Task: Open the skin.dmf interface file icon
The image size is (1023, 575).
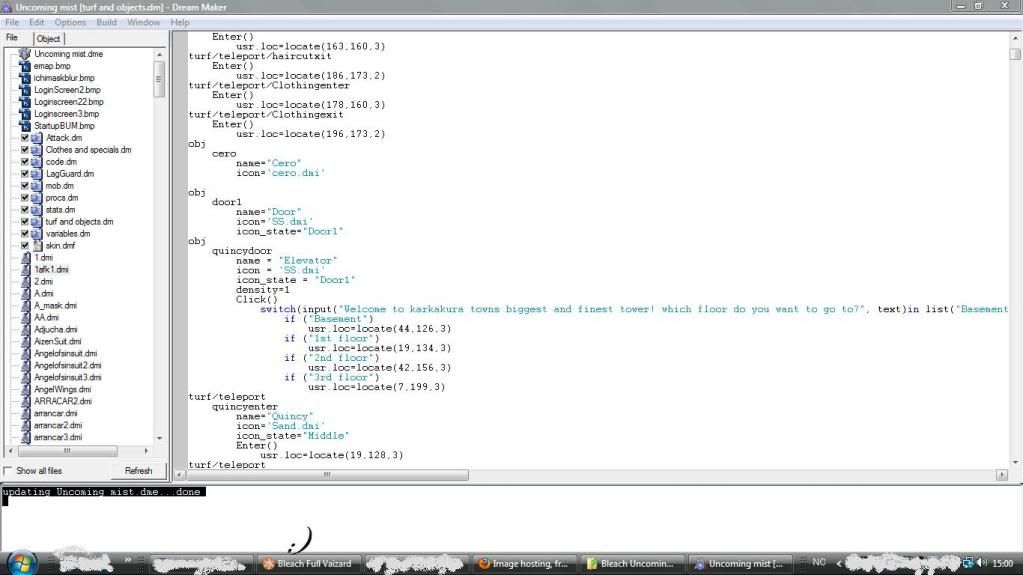Action: point(37,246)
